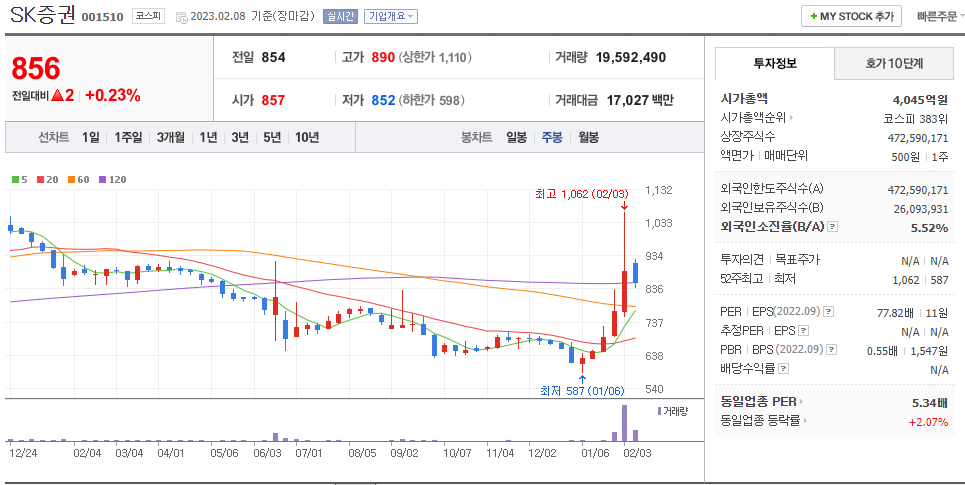Screen dimensions: 965x485
Task: Click the red 20 moving average swatch
Action: coord(41,180)
